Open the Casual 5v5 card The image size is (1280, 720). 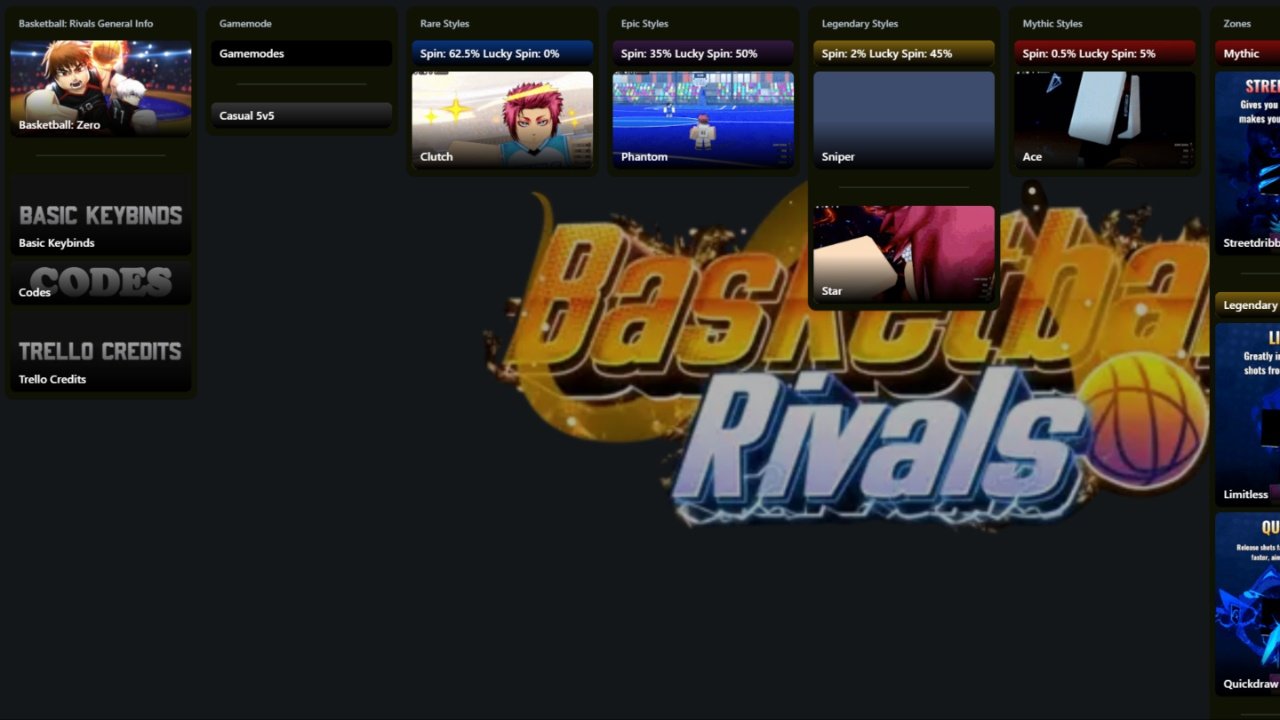[x=301, y=115]
